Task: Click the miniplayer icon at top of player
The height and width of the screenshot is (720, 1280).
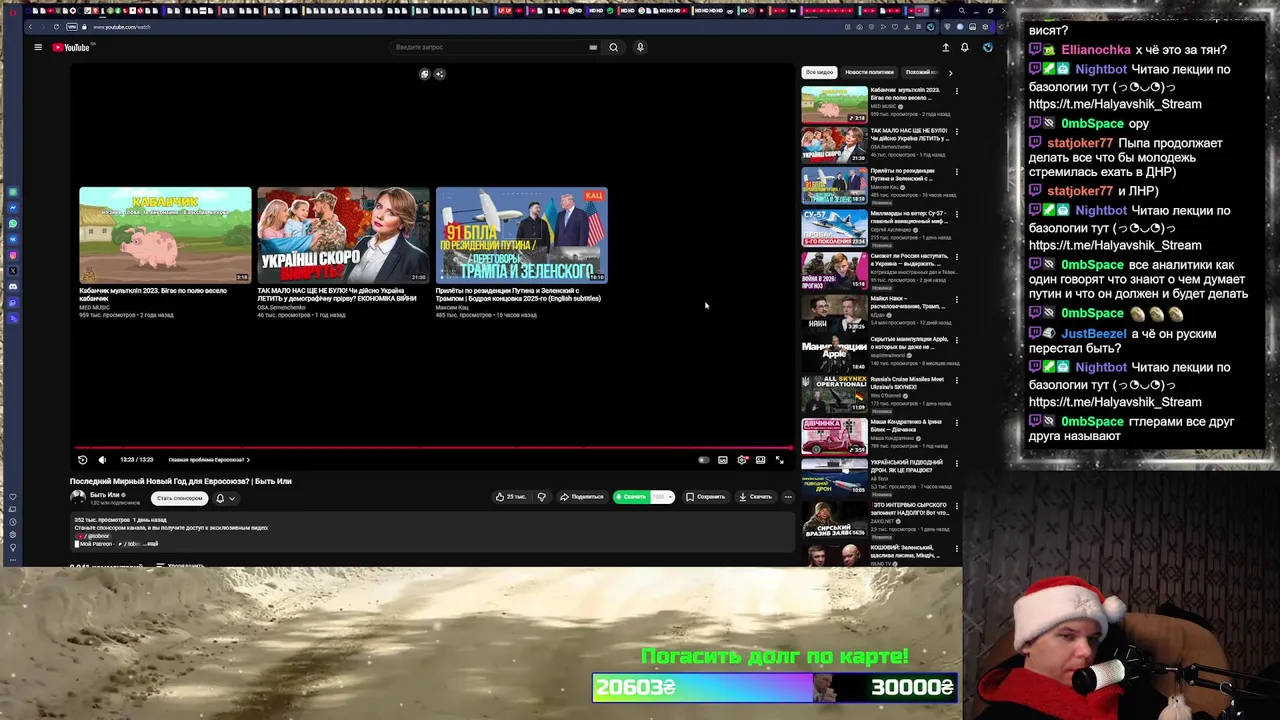Action: [424, 74]
